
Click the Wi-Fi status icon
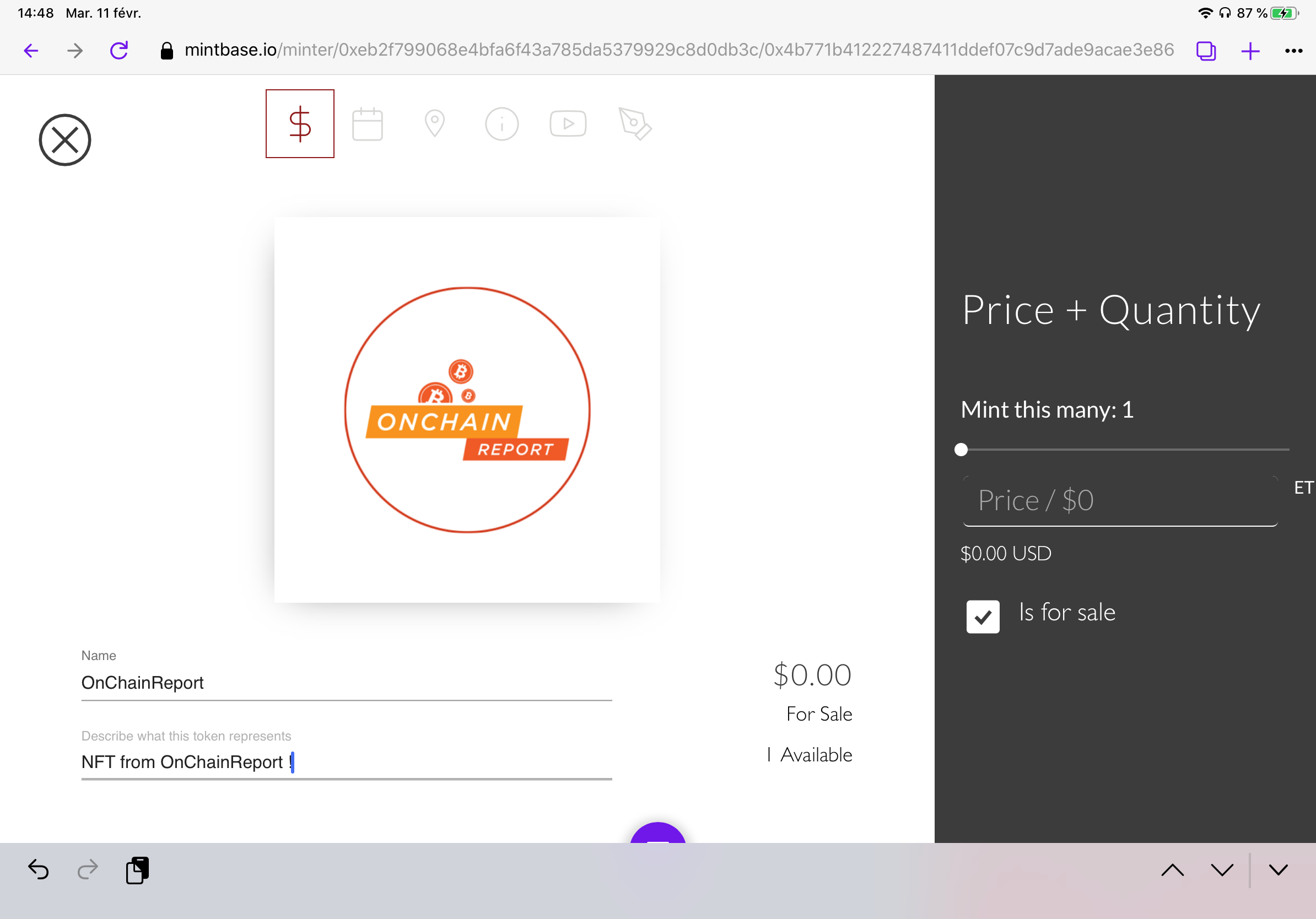point(1205,13)
